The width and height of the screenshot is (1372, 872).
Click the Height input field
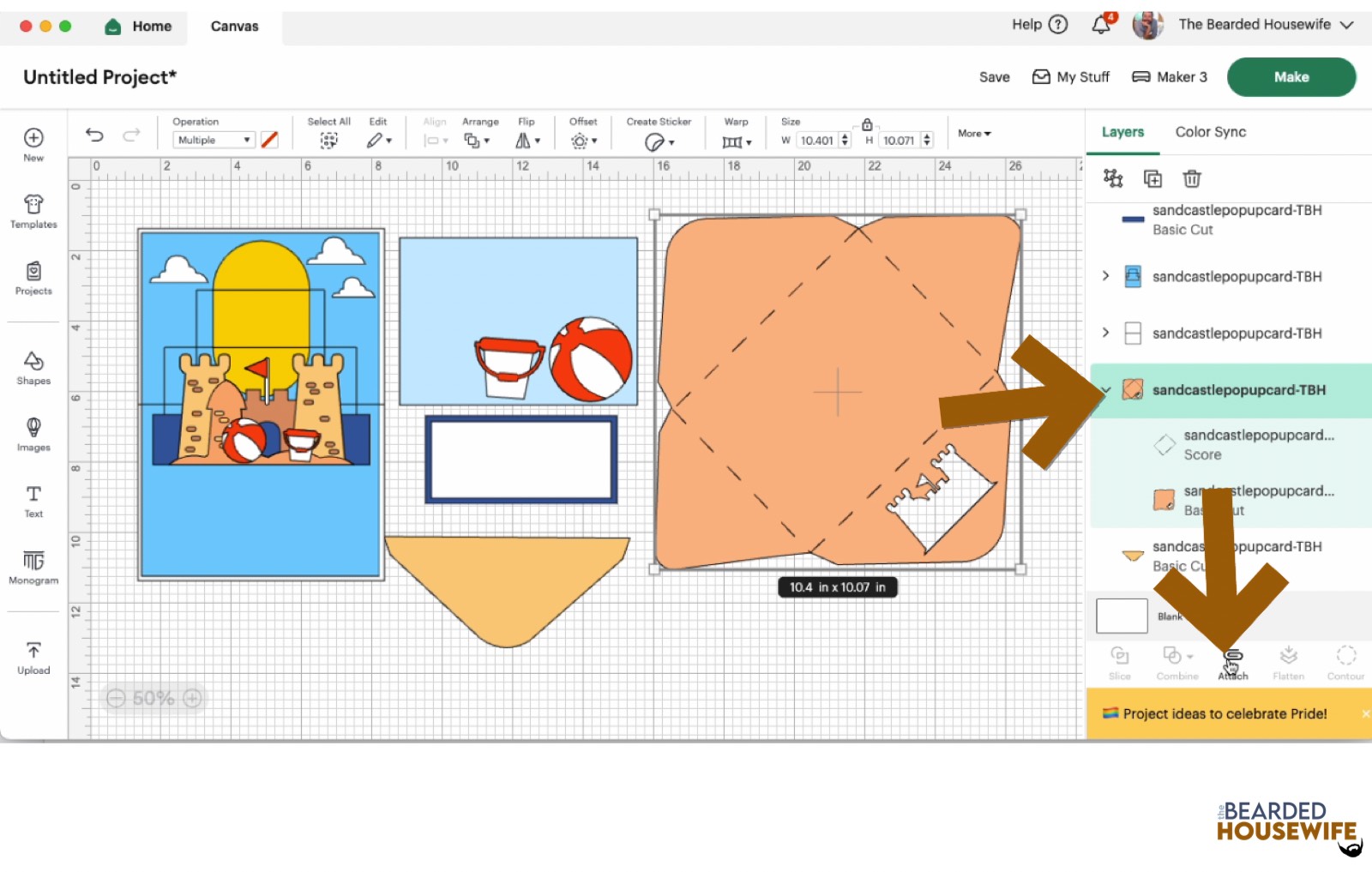pos(900,140)
